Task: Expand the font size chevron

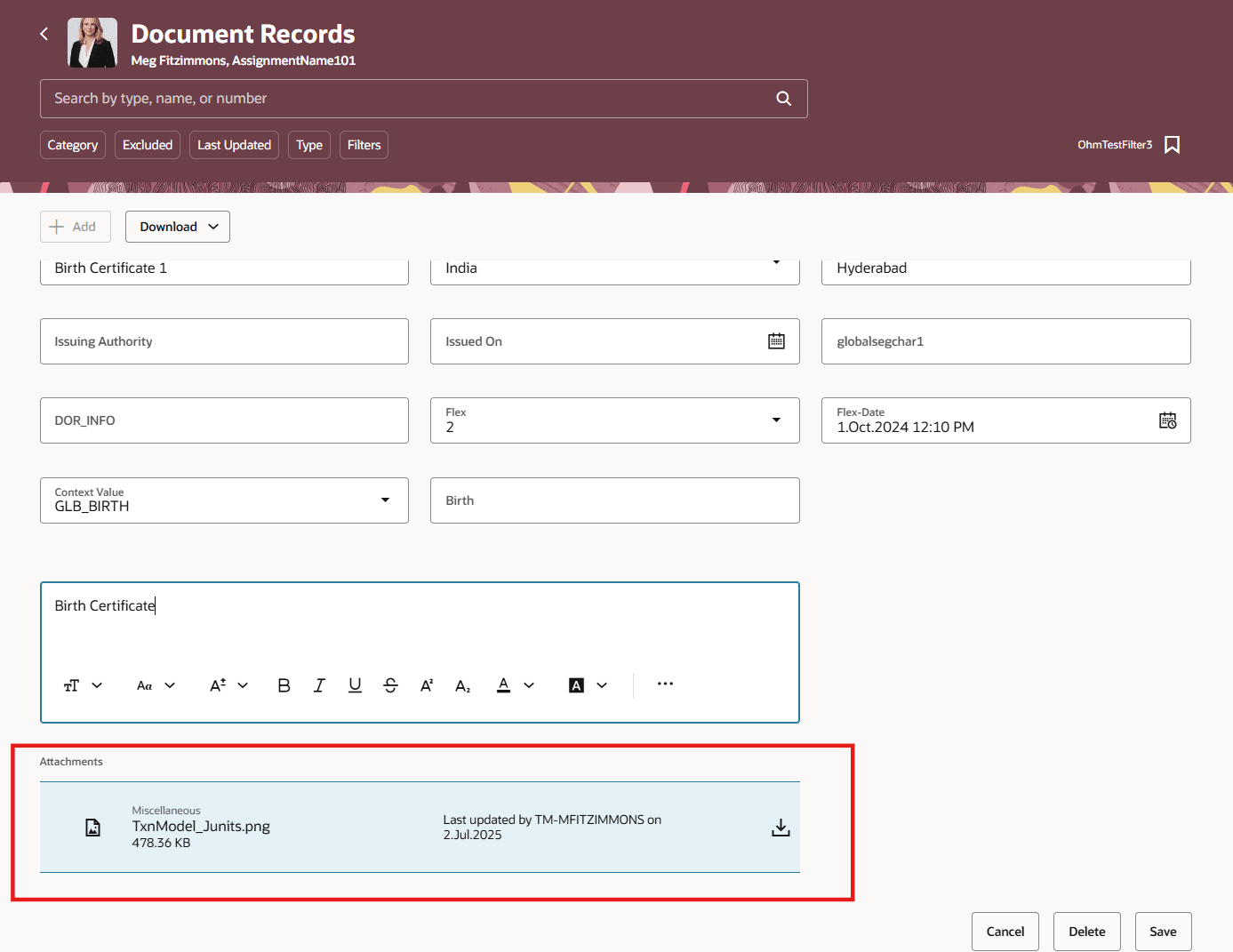Action: [243, 685]
